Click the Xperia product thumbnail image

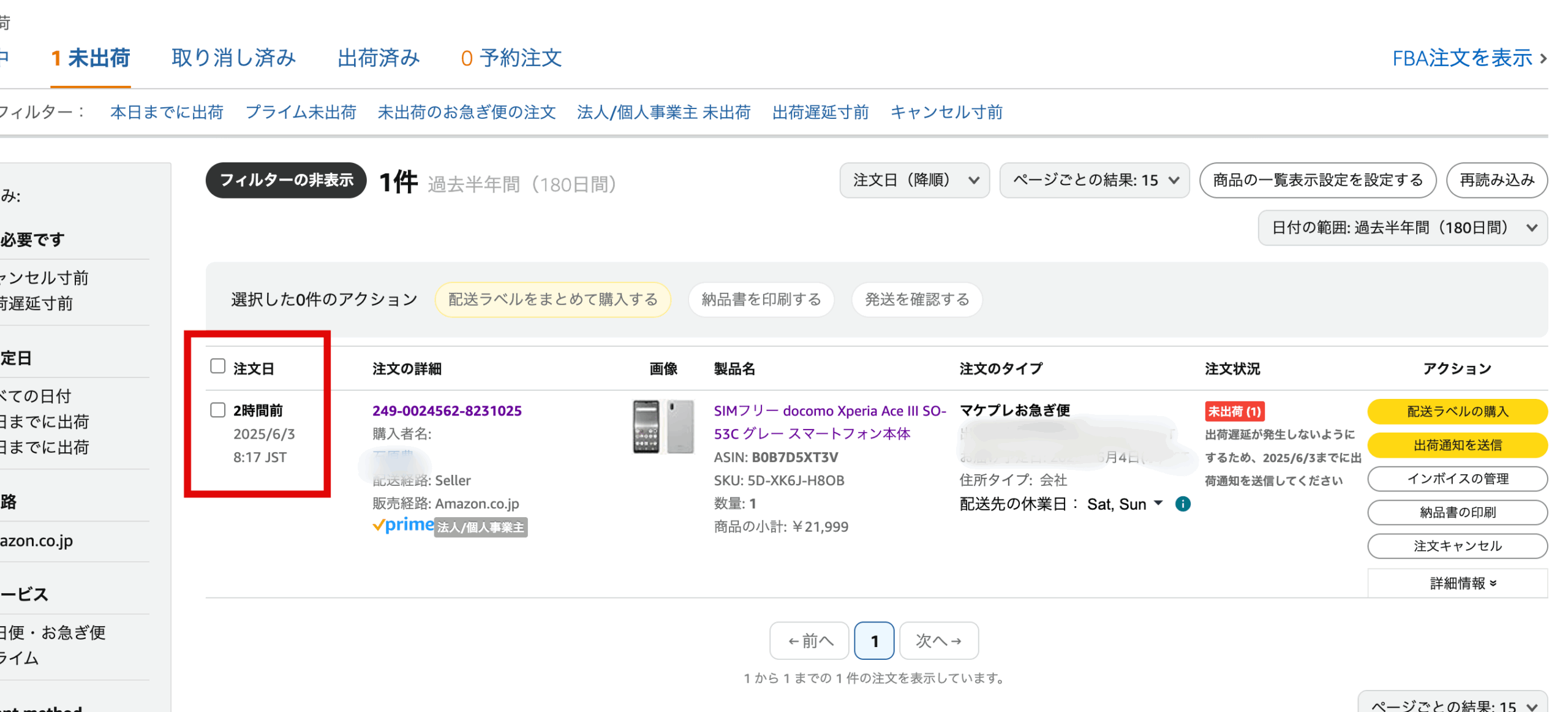click(663, 426)
